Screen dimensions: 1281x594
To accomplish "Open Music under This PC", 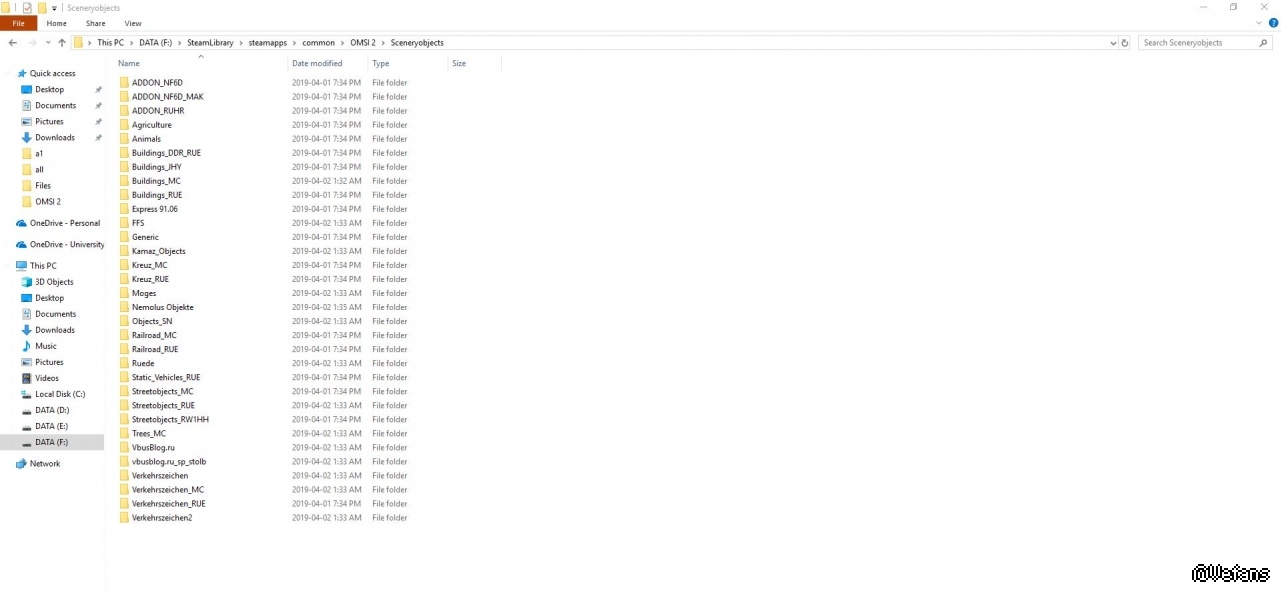I will 45,346.
